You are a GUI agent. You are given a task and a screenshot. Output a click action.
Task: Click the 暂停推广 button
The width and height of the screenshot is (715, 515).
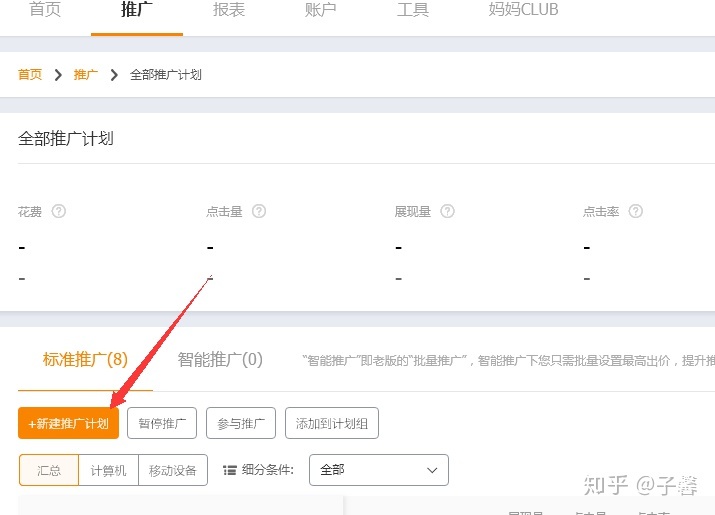coord(162,423)
